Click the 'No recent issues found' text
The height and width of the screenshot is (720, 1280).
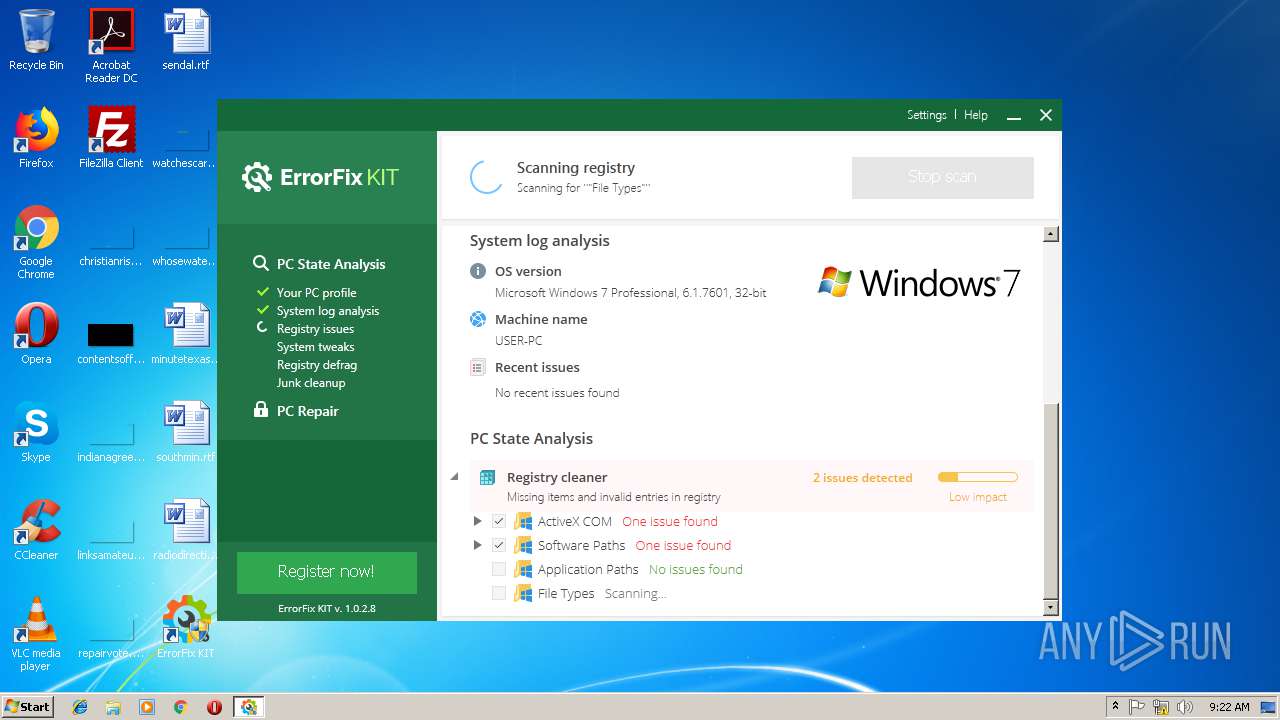click(557, 393)
